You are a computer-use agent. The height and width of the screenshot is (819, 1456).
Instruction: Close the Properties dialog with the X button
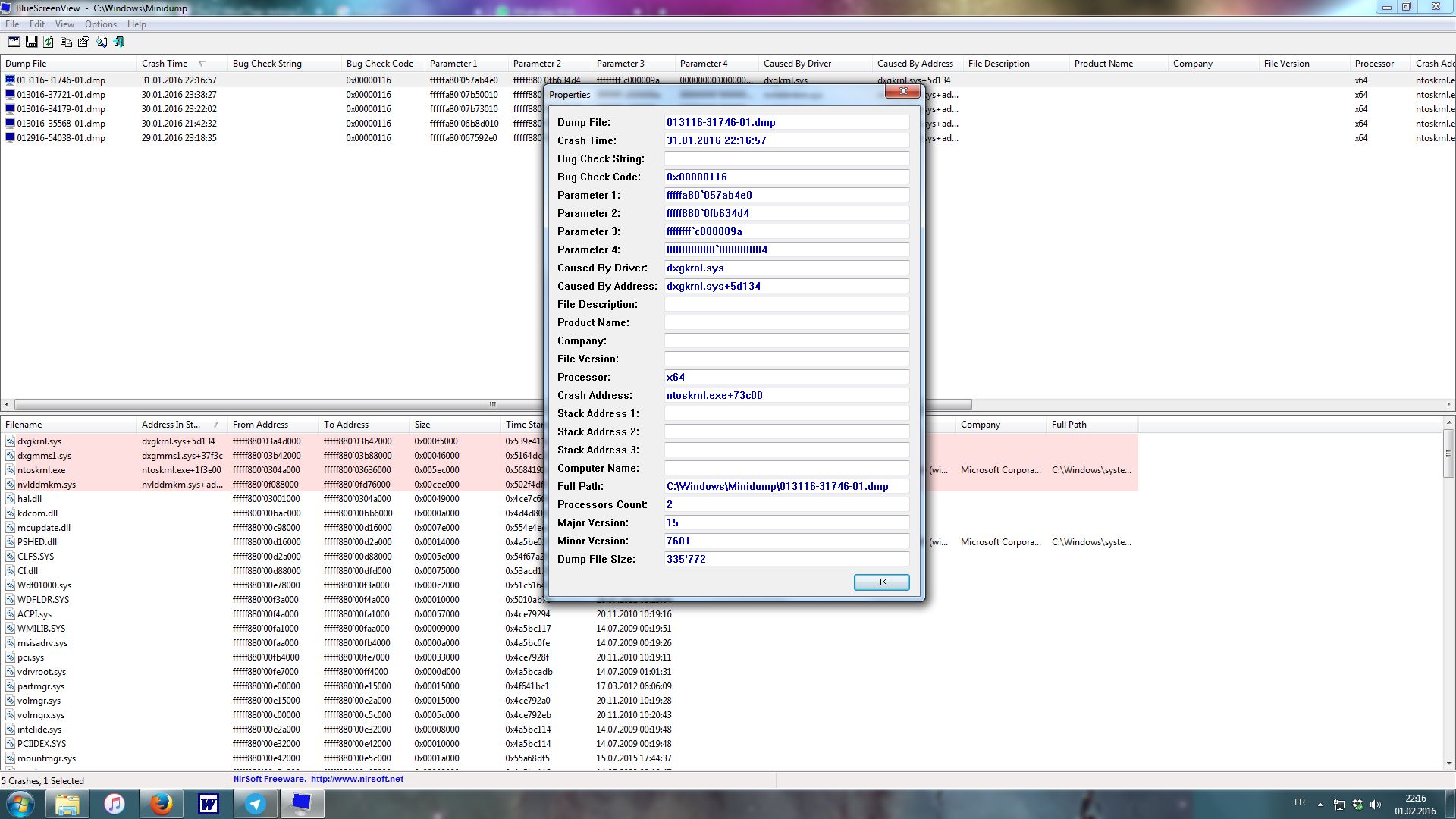point(903,91)
